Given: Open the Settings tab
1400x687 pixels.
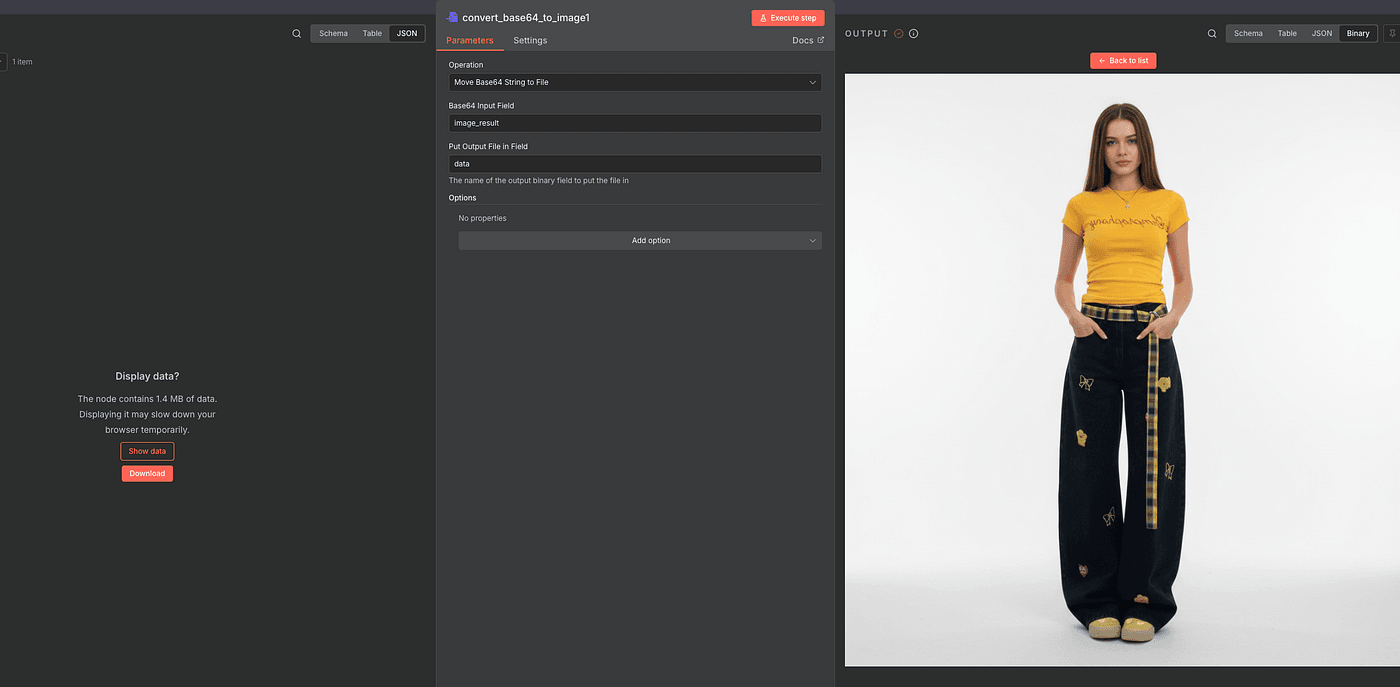Looking at the screenshot, I should 530,40.
